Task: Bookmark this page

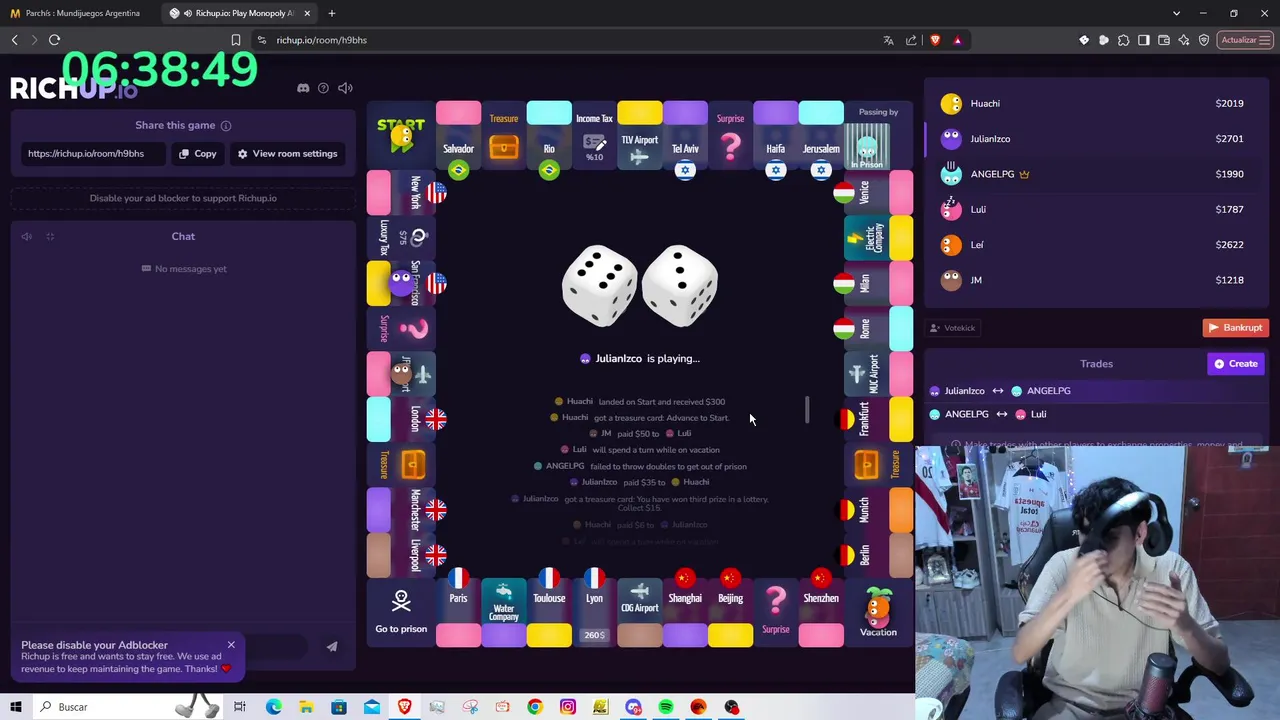Action: (x=236, y=40)
